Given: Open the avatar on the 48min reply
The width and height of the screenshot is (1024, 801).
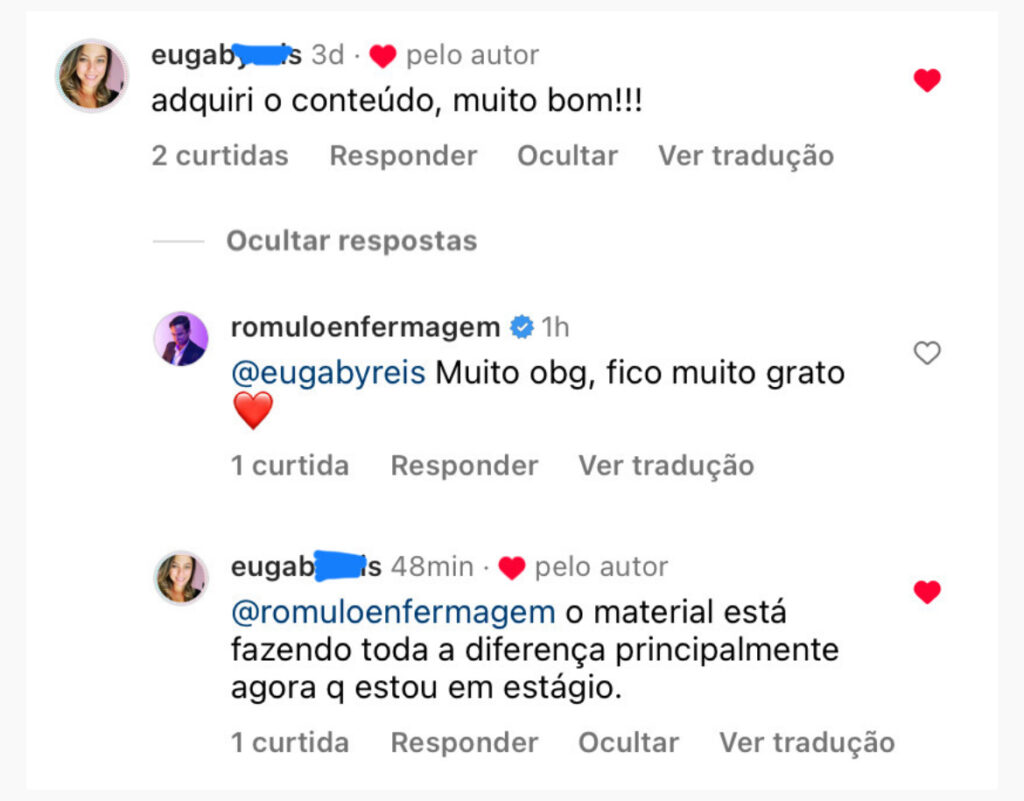Looking at the screenshot, I should 181,578.
